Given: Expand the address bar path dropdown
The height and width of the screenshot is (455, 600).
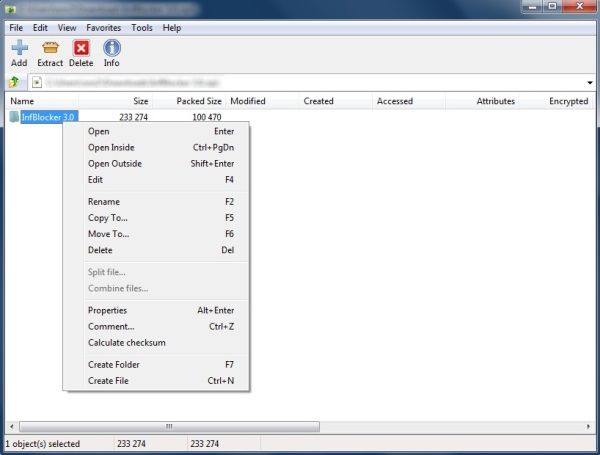Looking at the screenshot, I should click(589, 83).
